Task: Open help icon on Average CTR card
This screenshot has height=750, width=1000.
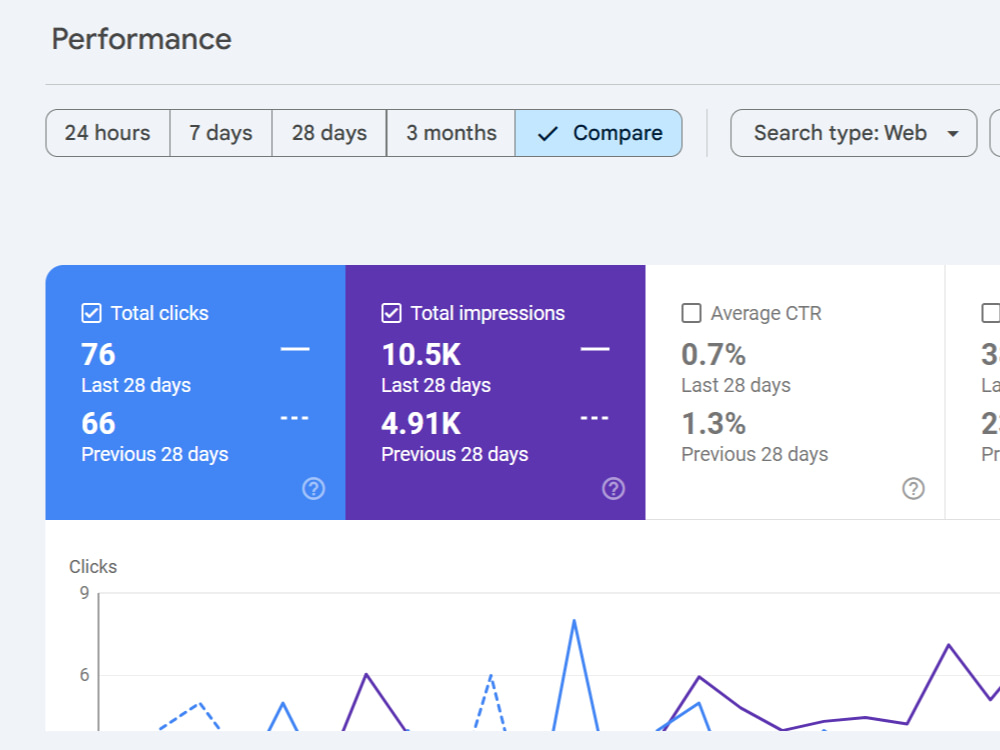Action: (x=913, y=489)
